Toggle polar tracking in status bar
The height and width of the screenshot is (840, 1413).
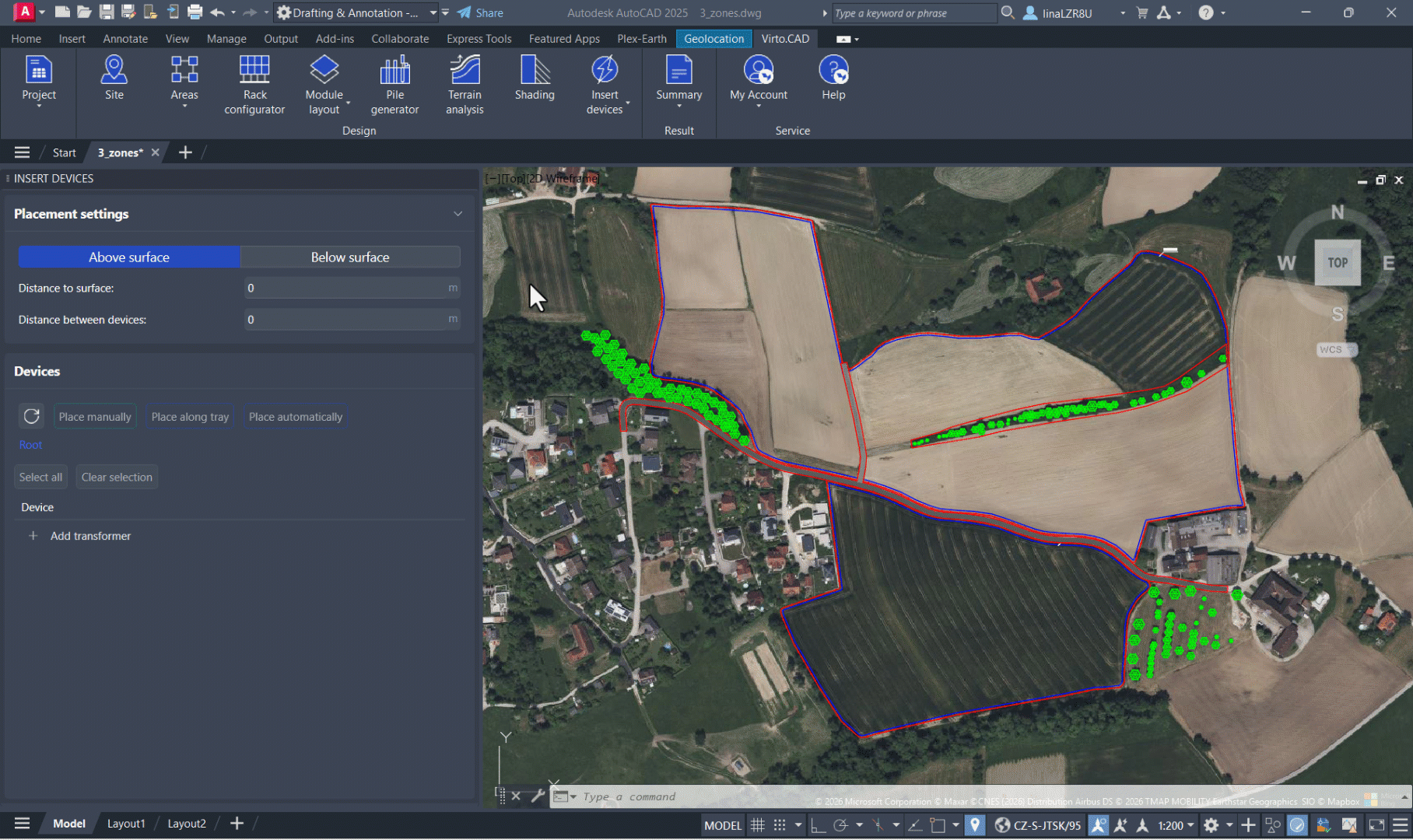[840, 825]
